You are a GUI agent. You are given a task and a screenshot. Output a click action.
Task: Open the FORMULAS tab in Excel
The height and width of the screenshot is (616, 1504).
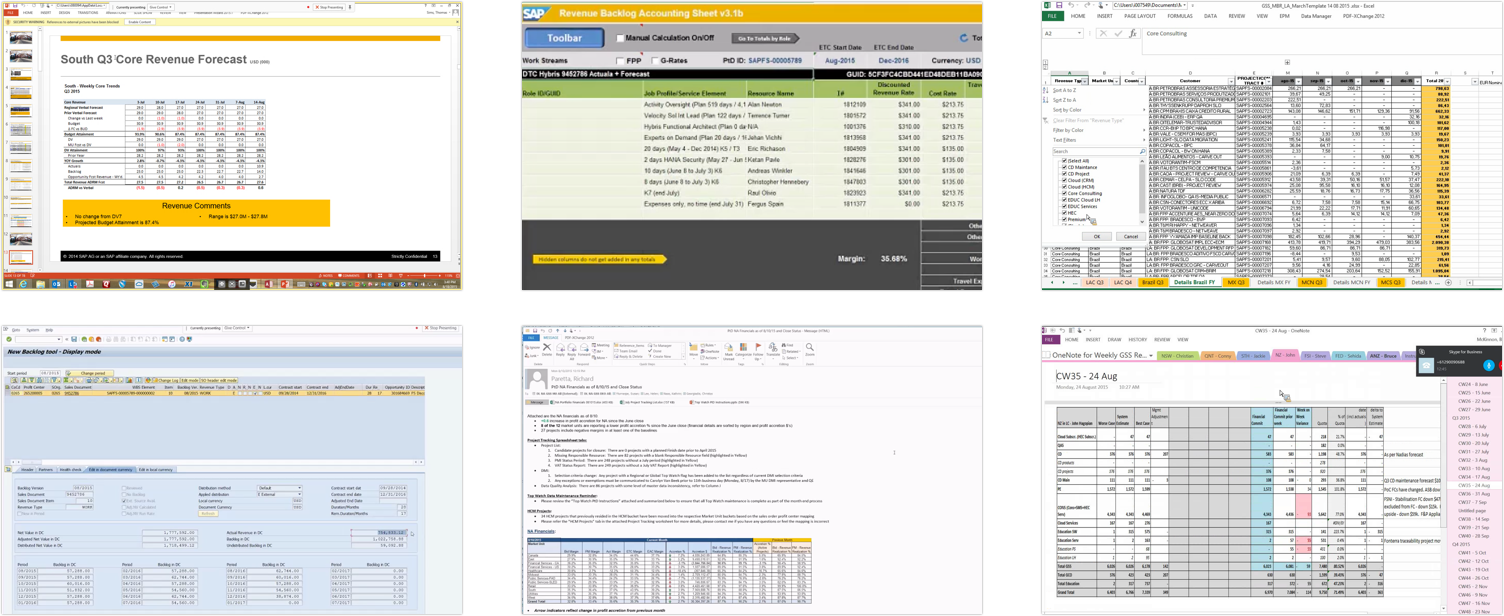pyautogui.click(x=1179, y=17)
